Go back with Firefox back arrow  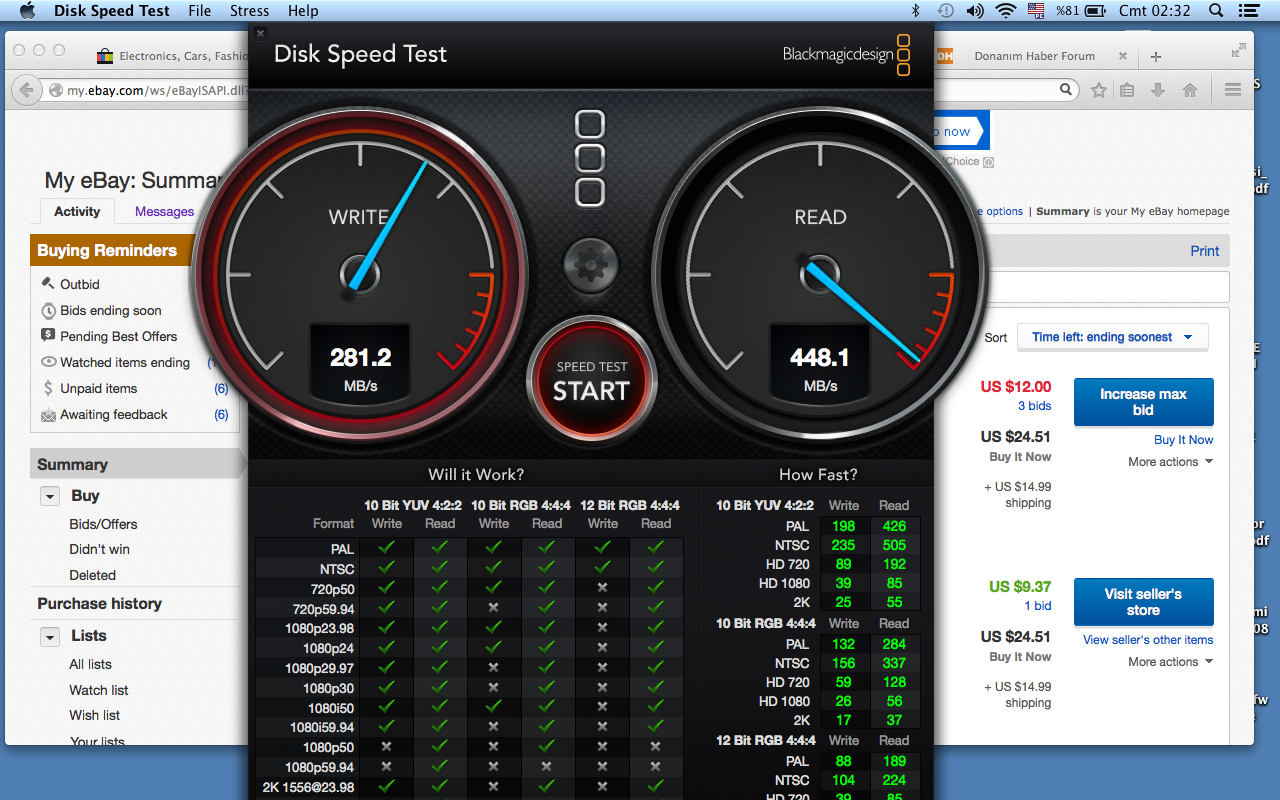tap(27, 89)
